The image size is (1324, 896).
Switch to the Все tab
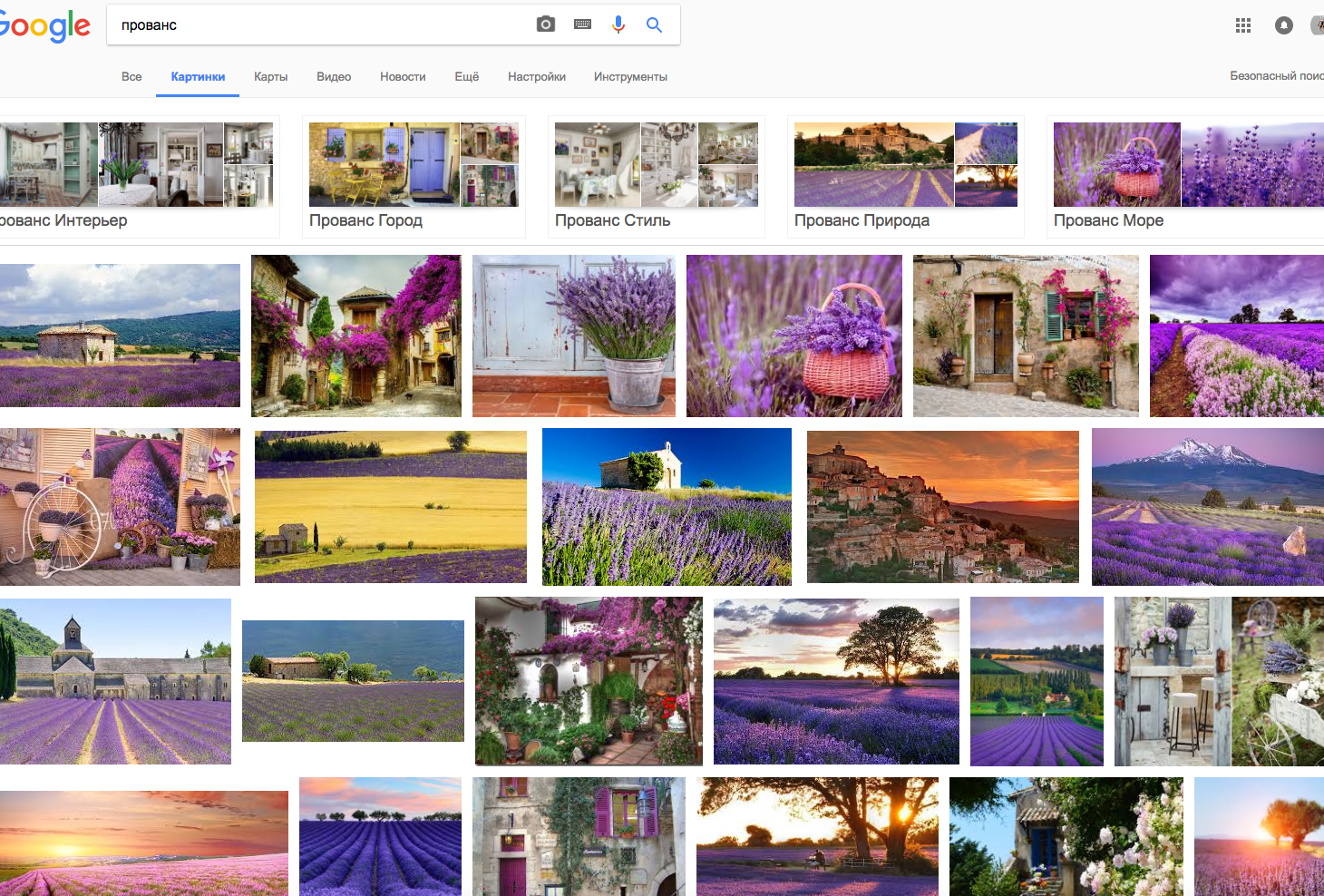click(131, 77)
